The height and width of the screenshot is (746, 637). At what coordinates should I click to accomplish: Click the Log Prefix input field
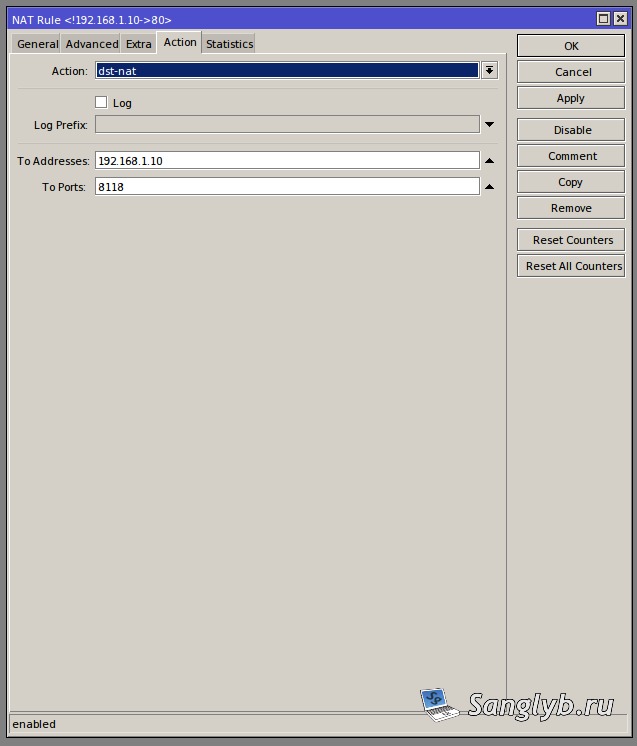coord(287,125)
